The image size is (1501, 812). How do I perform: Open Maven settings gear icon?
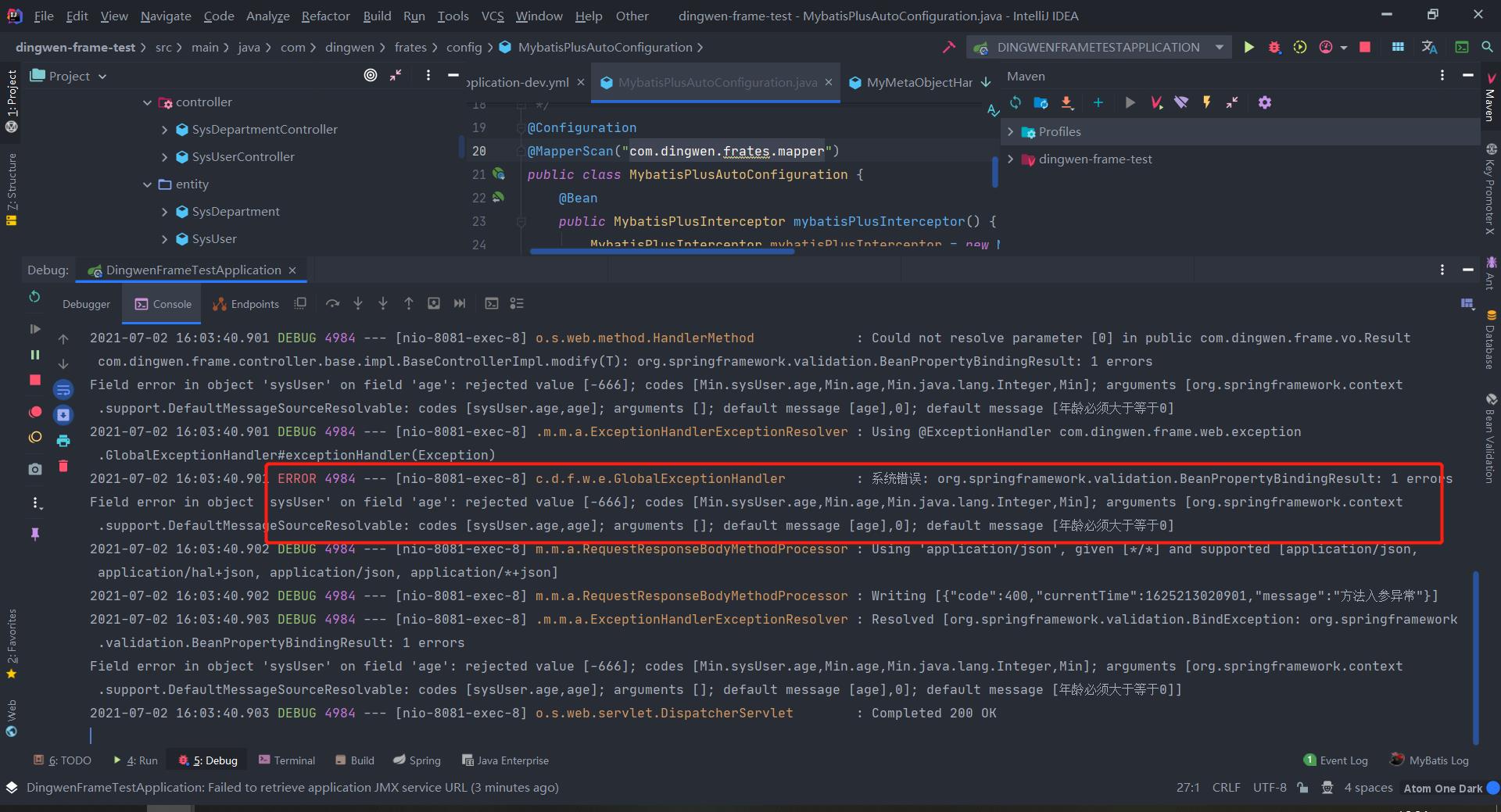point(1264,102)
